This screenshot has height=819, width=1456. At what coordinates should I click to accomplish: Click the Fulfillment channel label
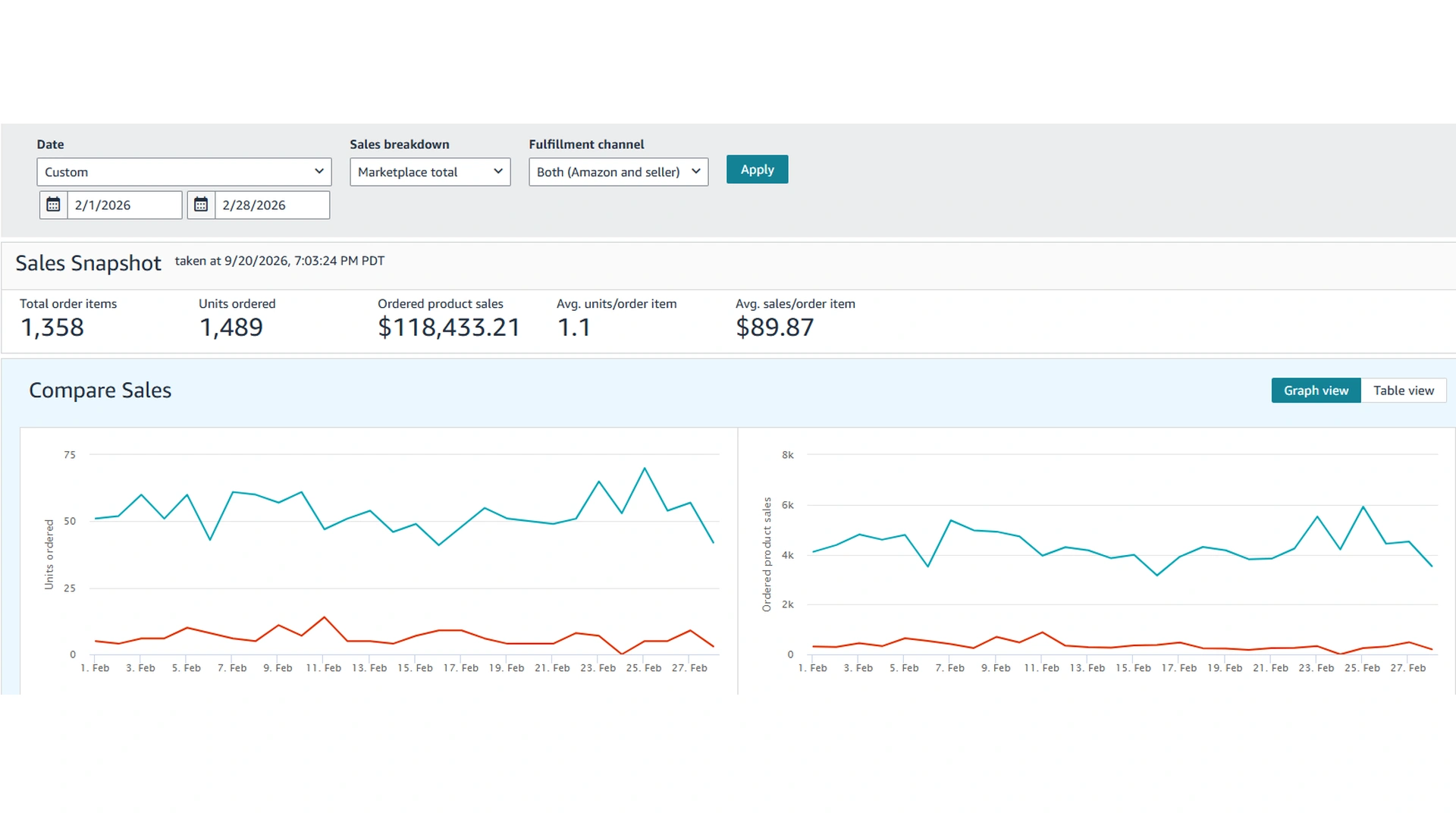[586, 144]
